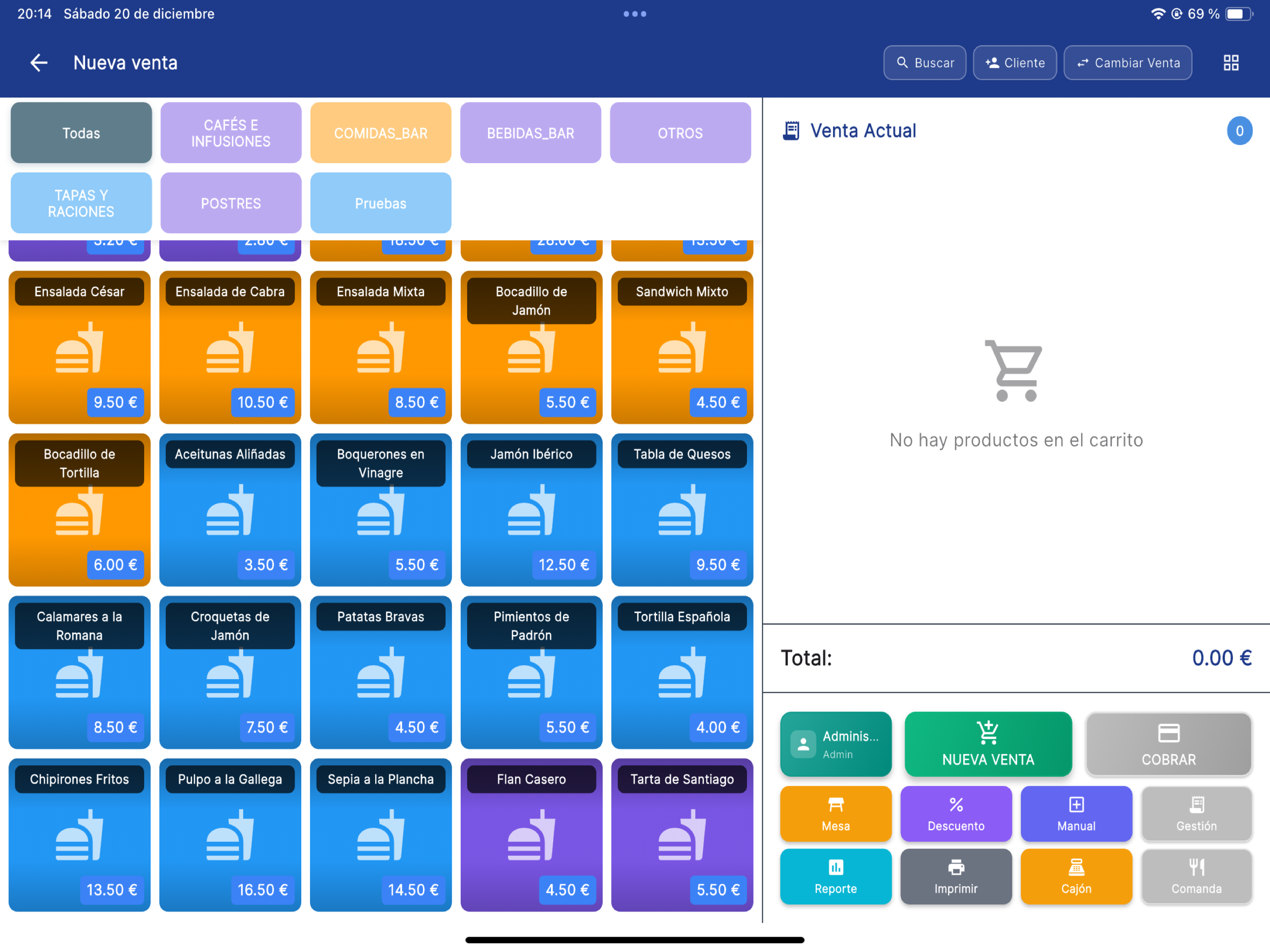Open Cambiar Venta
1270x952 pixels.
[1128, 63]
